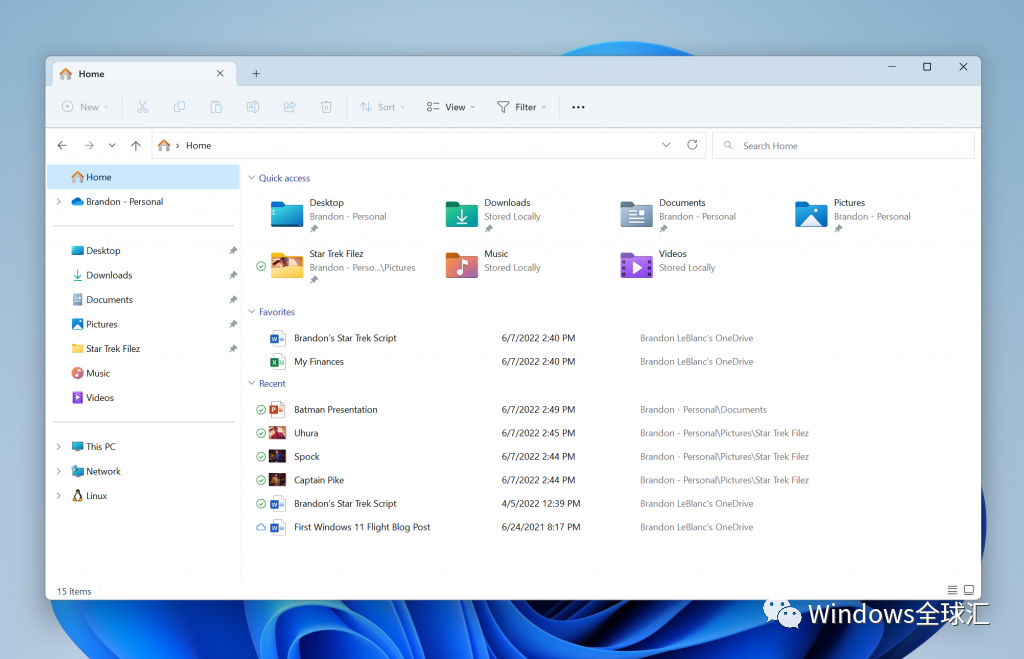This screenshot has height=659, width=1024.
Task: Select the Rename icon in the toolbar
Action: 253,107
